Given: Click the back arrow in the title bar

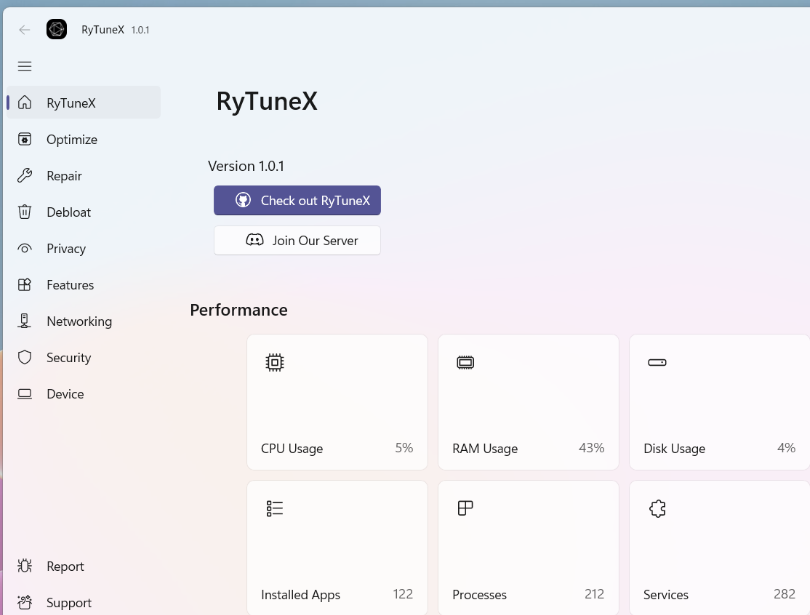Looking at the screenshot, I should pos(22,29).
